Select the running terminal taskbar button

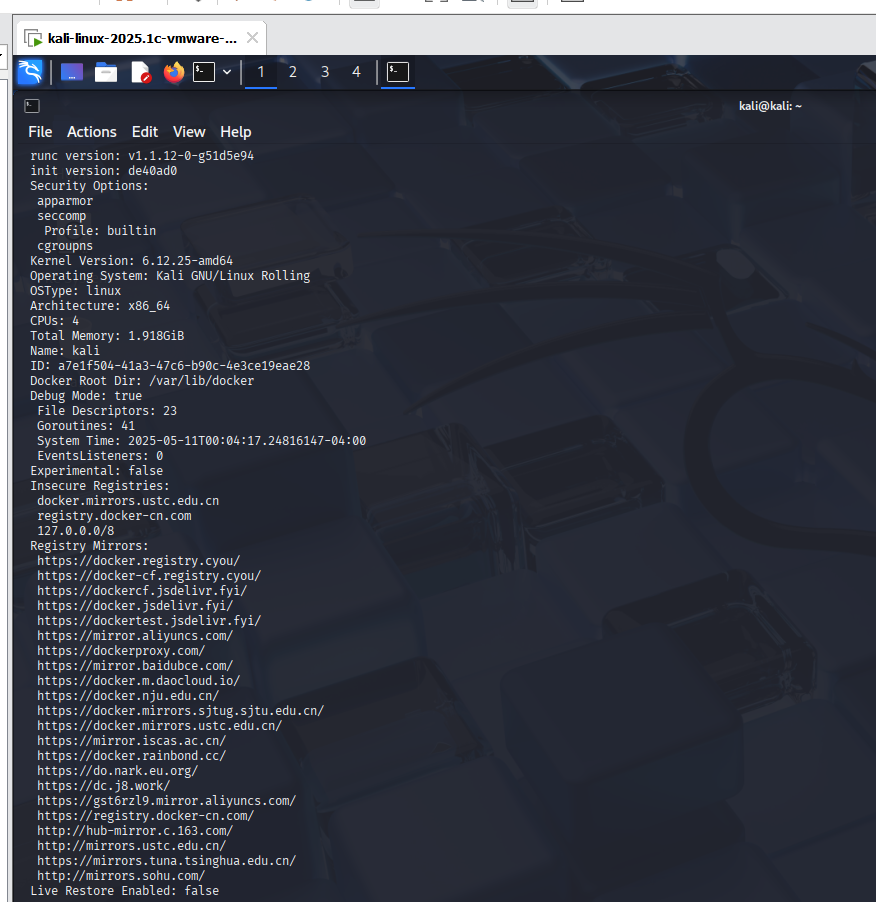click(398, 72)
